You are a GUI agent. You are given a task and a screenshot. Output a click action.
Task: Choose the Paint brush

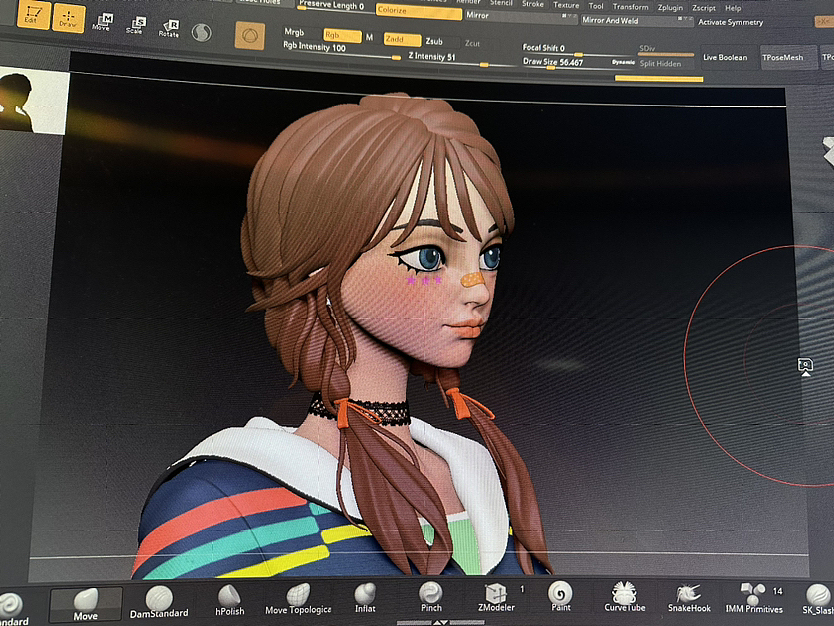[561, 596]
